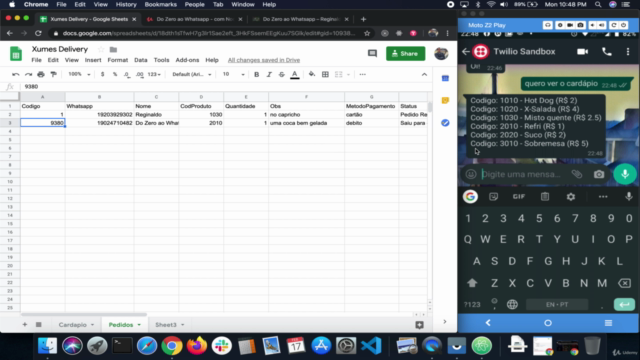Viewport: 640px width, 360px height.
Task: Select the Whatsapp column header cell
Action: click(99, 106)
